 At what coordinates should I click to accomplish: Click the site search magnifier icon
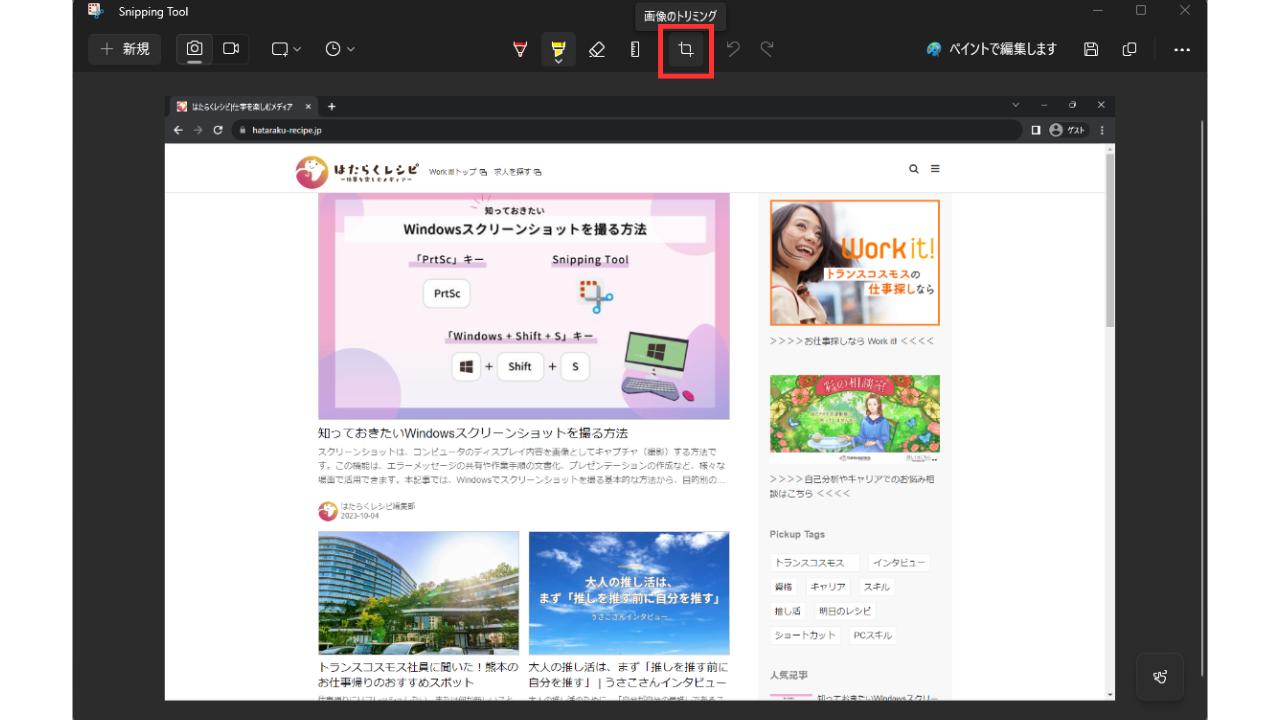913,169
